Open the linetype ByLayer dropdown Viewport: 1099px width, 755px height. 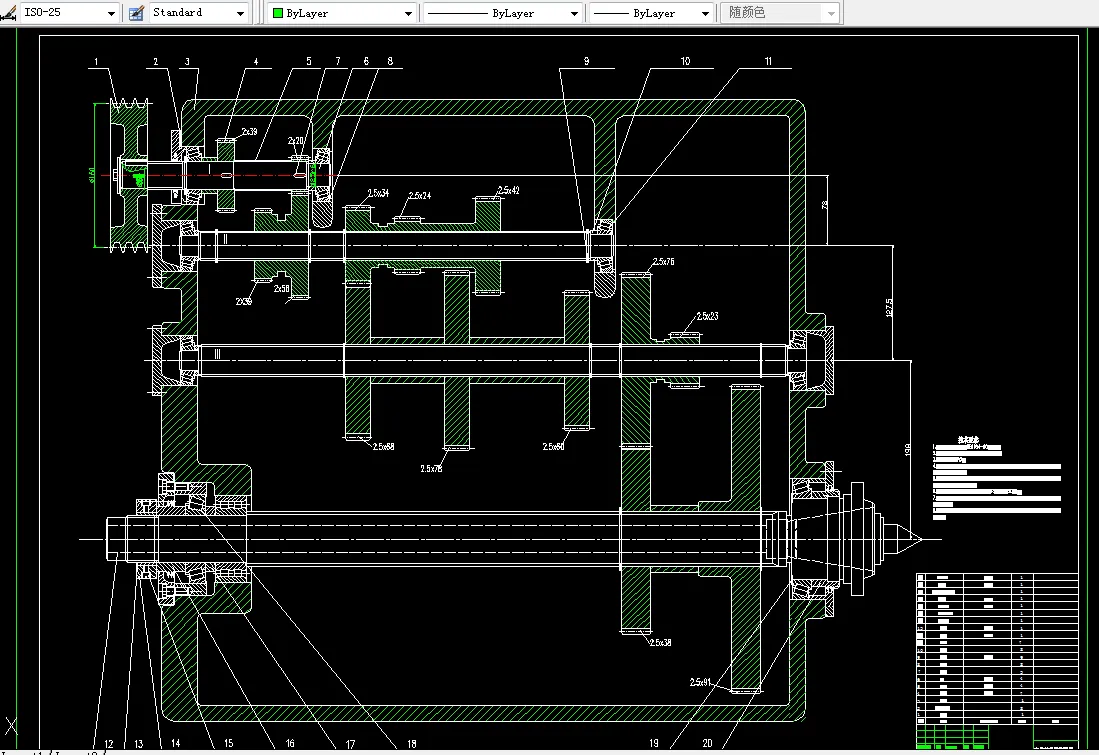503,13
